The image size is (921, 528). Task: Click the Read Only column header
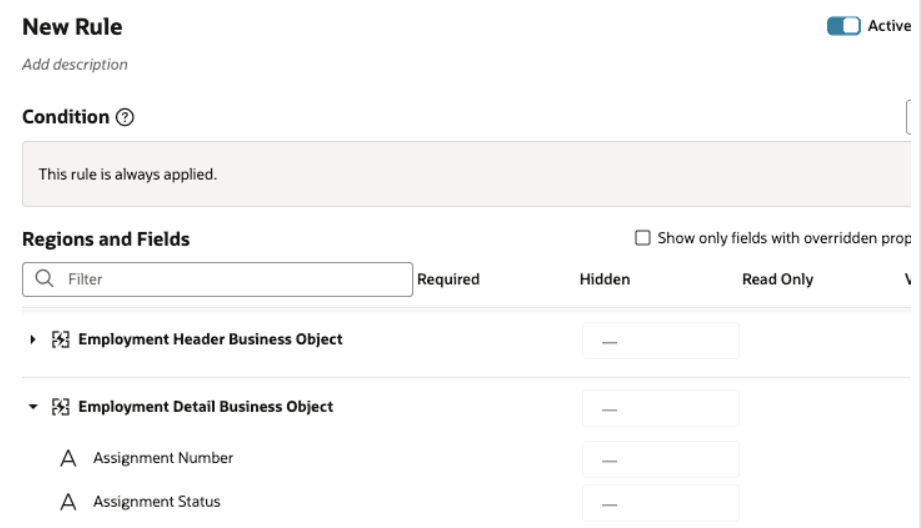777,280
